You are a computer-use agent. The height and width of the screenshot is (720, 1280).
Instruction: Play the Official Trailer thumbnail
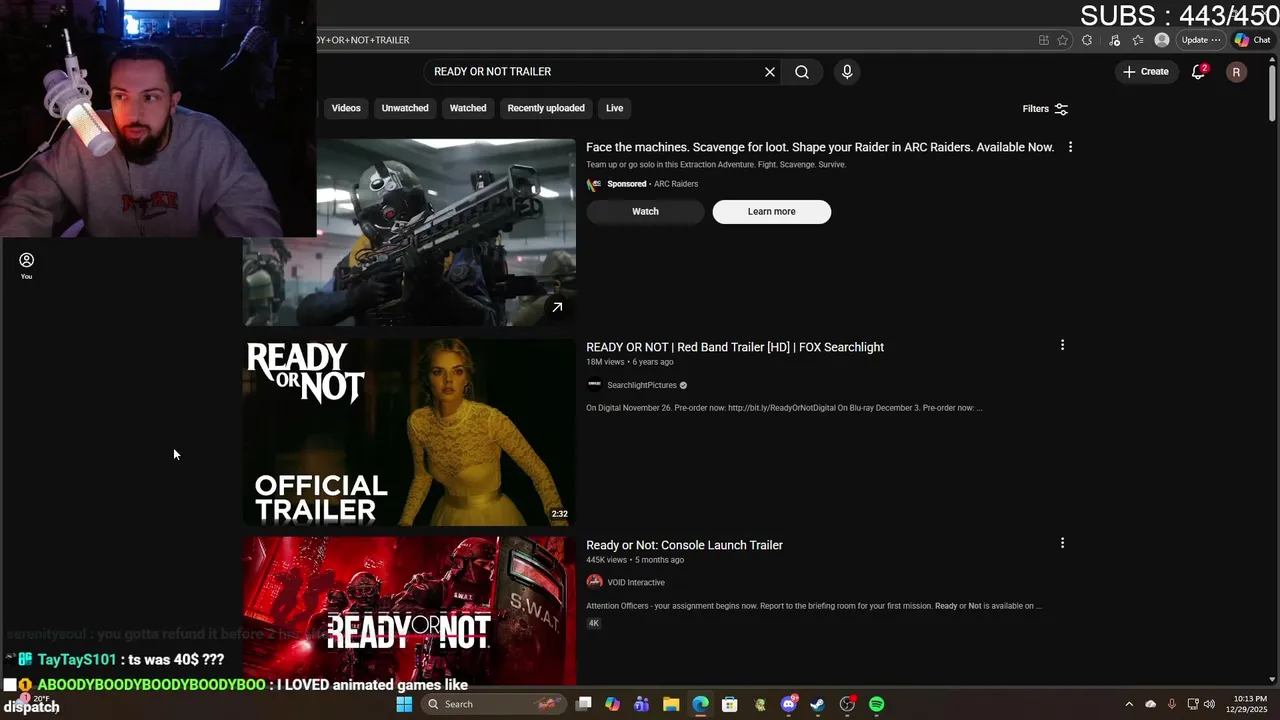pyautogui.click(x=409, y=432)
